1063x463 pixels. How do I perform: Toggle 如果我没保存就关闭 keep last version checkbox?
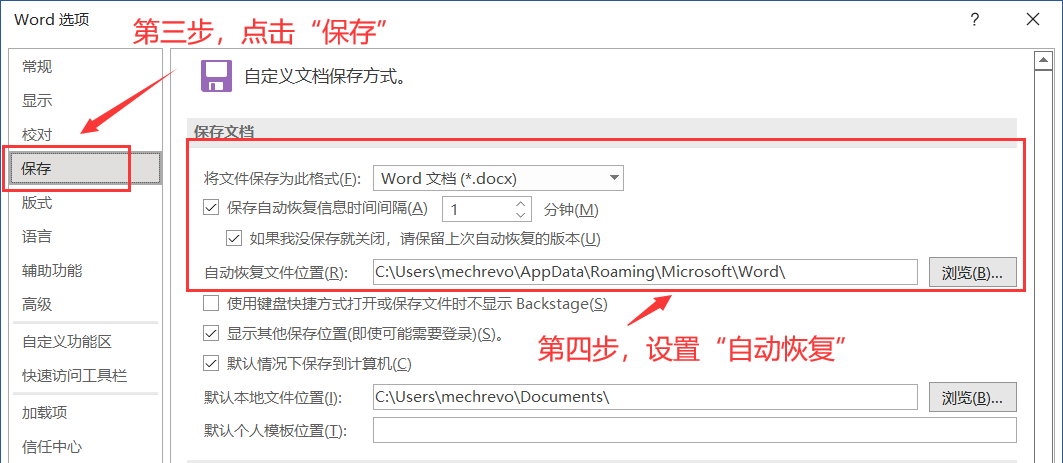(x=234, y=238)
